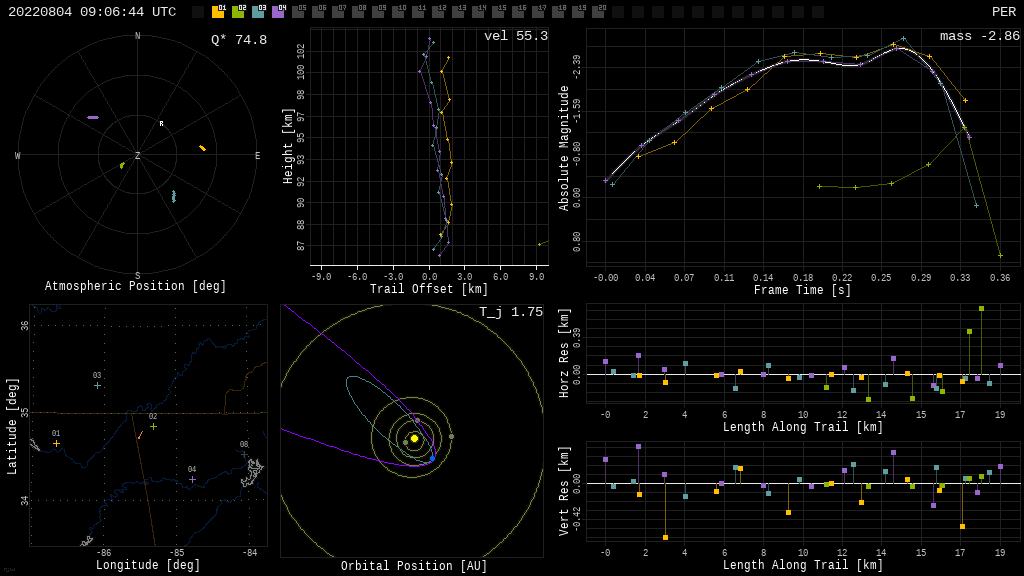Click the T_j 1.75 orbital value

pyautogui.click(x=510, y=312)
